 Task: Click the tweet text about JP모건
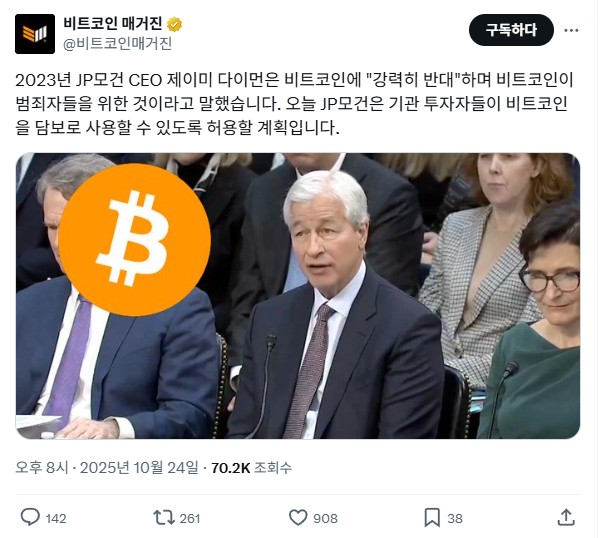(295, 104)
